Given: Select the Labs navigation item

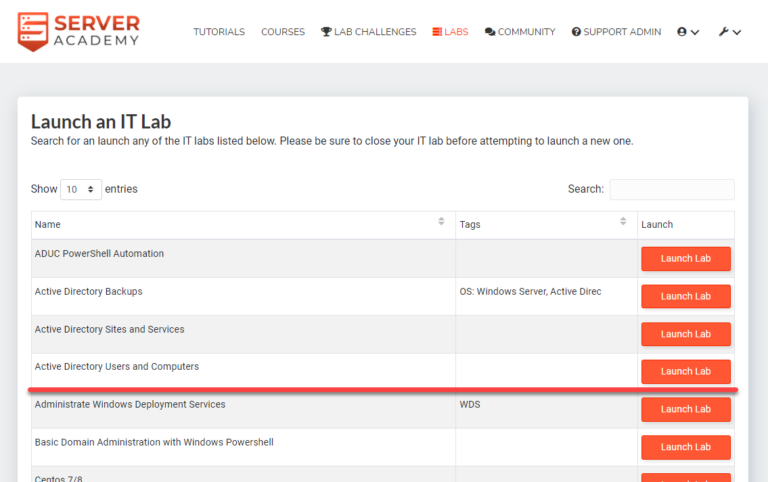Looking at the screenshot, I should (x=450, y=32).
